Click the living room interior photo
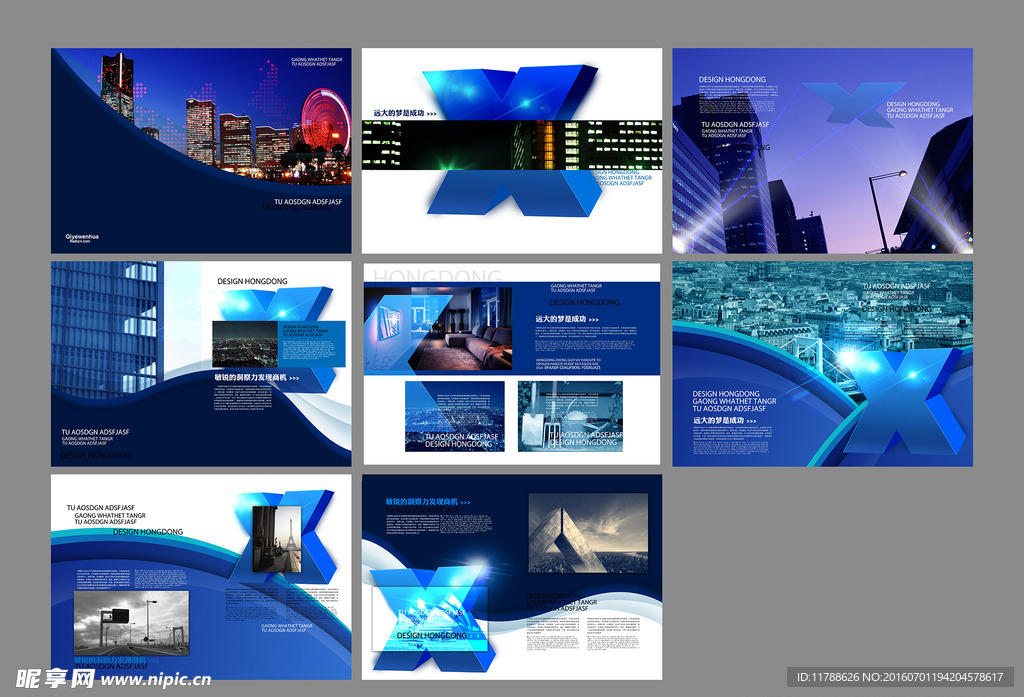1024x697 pixels. 438,329
